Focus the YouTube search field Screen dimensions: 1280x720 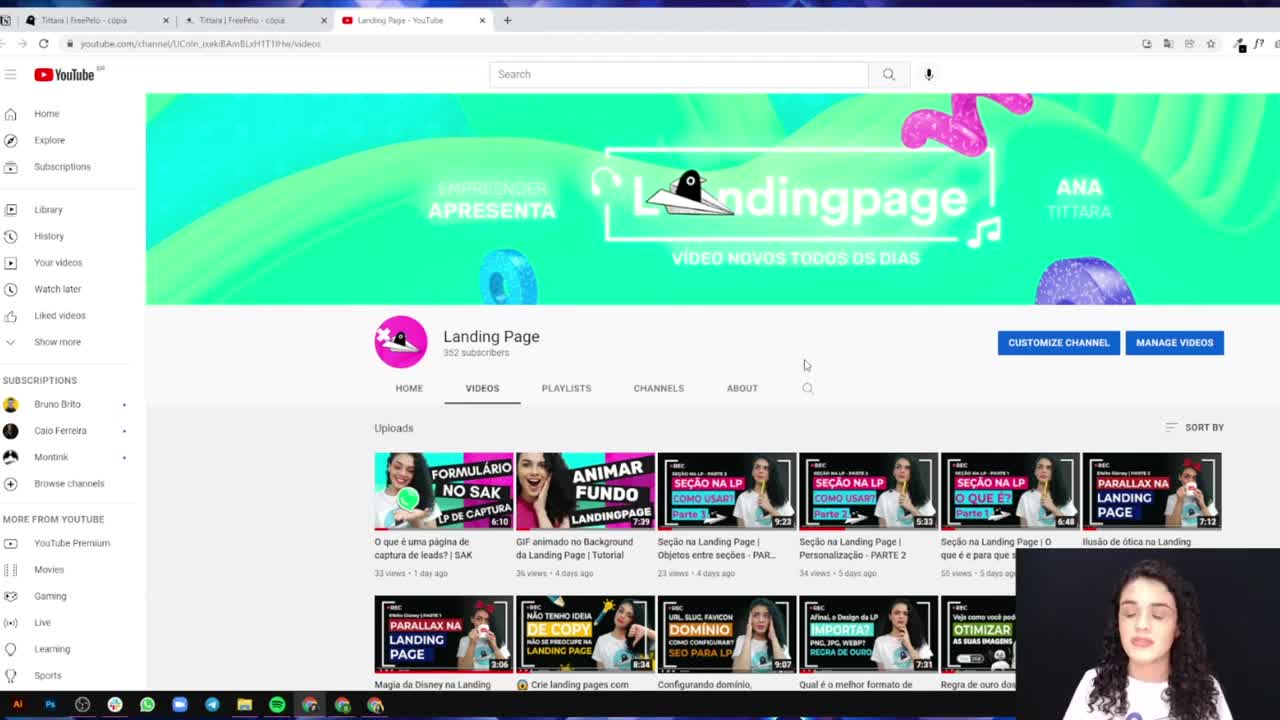(x=679, y=74)
